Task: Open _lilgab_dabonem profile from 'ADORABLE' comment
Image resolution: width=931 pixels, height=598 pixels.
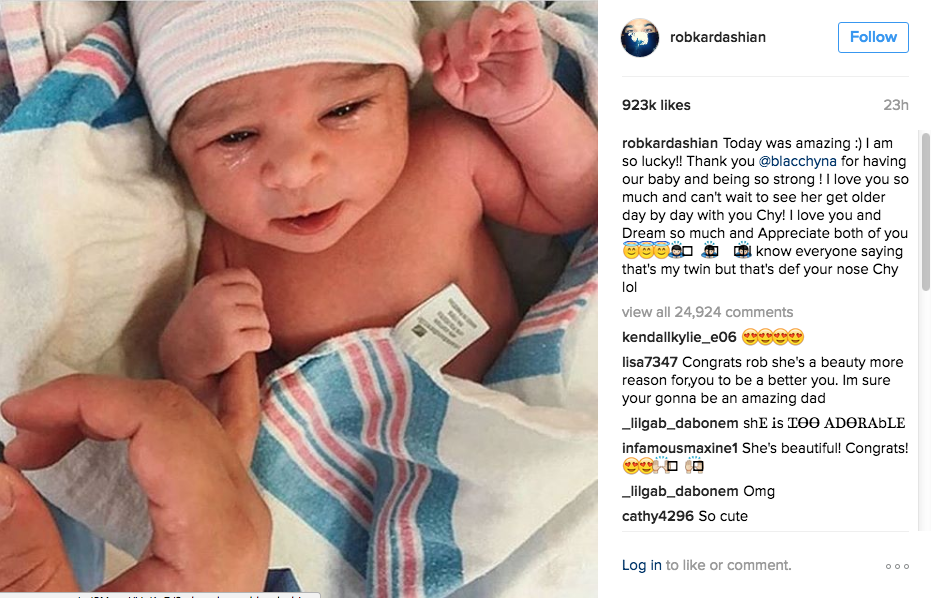Action: tap(680, 423)
